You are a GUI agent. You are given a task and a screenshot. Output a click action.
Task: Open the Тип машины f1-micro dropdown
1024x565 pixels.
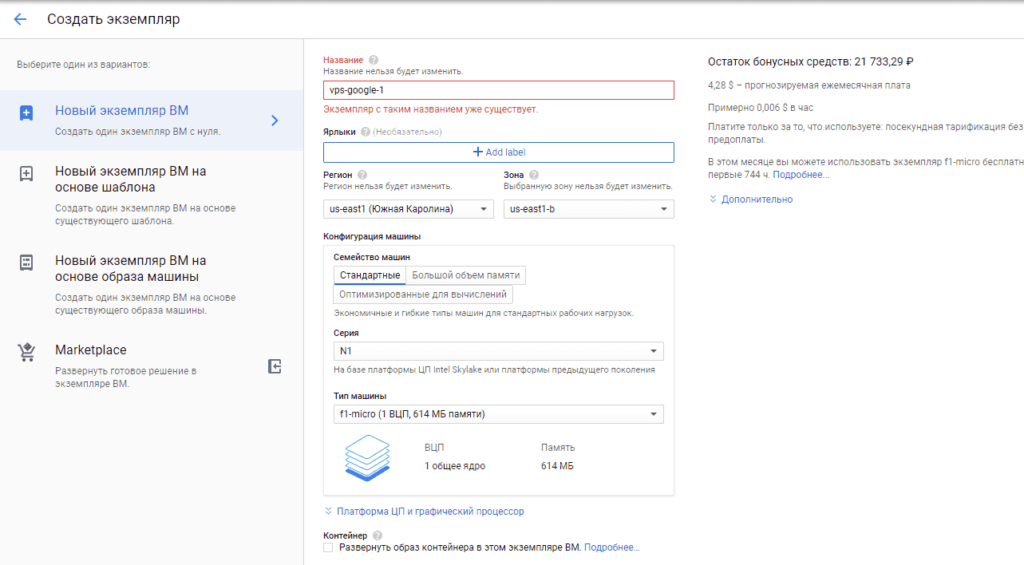[x=498, y=414]
